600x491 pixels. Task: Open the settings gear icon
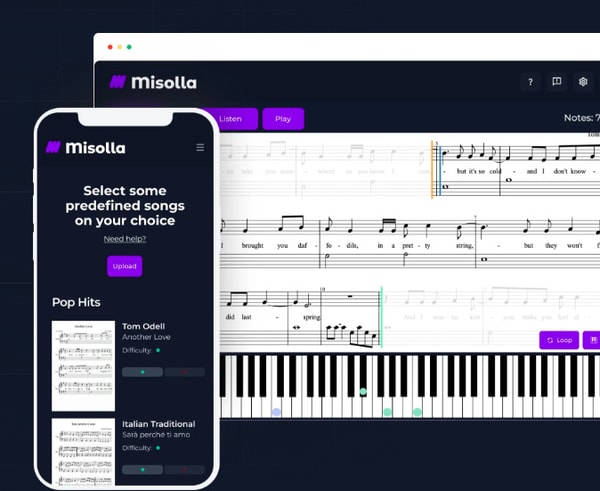tap(583, 82)
